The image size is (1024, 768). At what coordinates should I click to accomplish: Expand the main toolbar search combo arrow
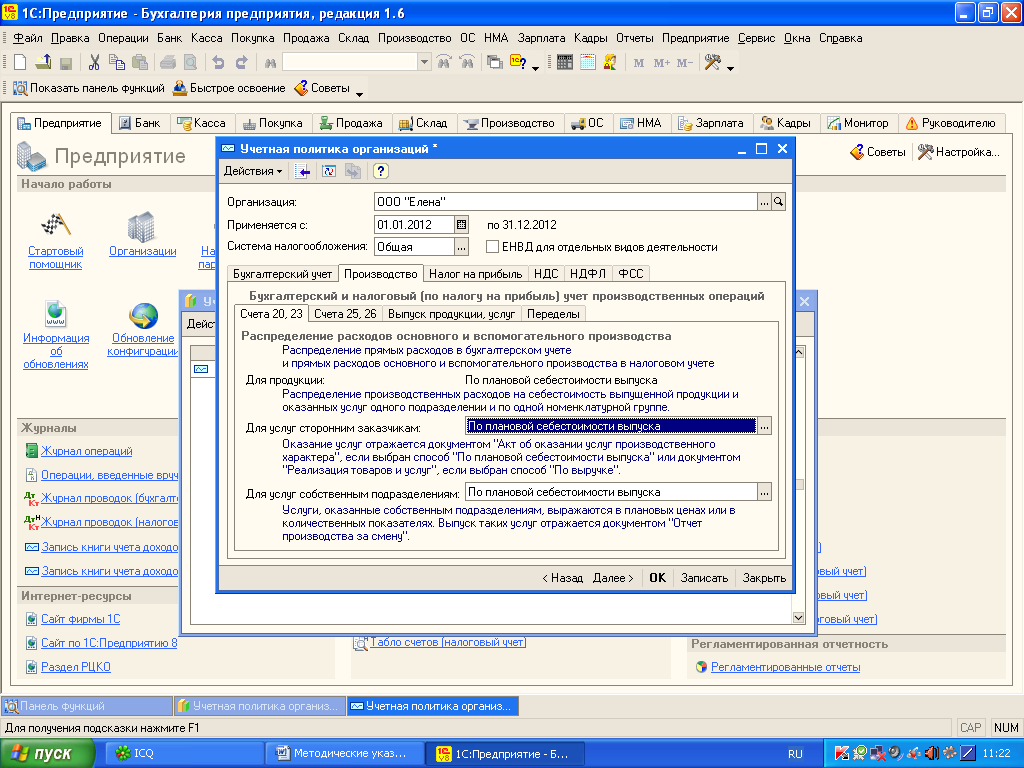click(424, 62)
